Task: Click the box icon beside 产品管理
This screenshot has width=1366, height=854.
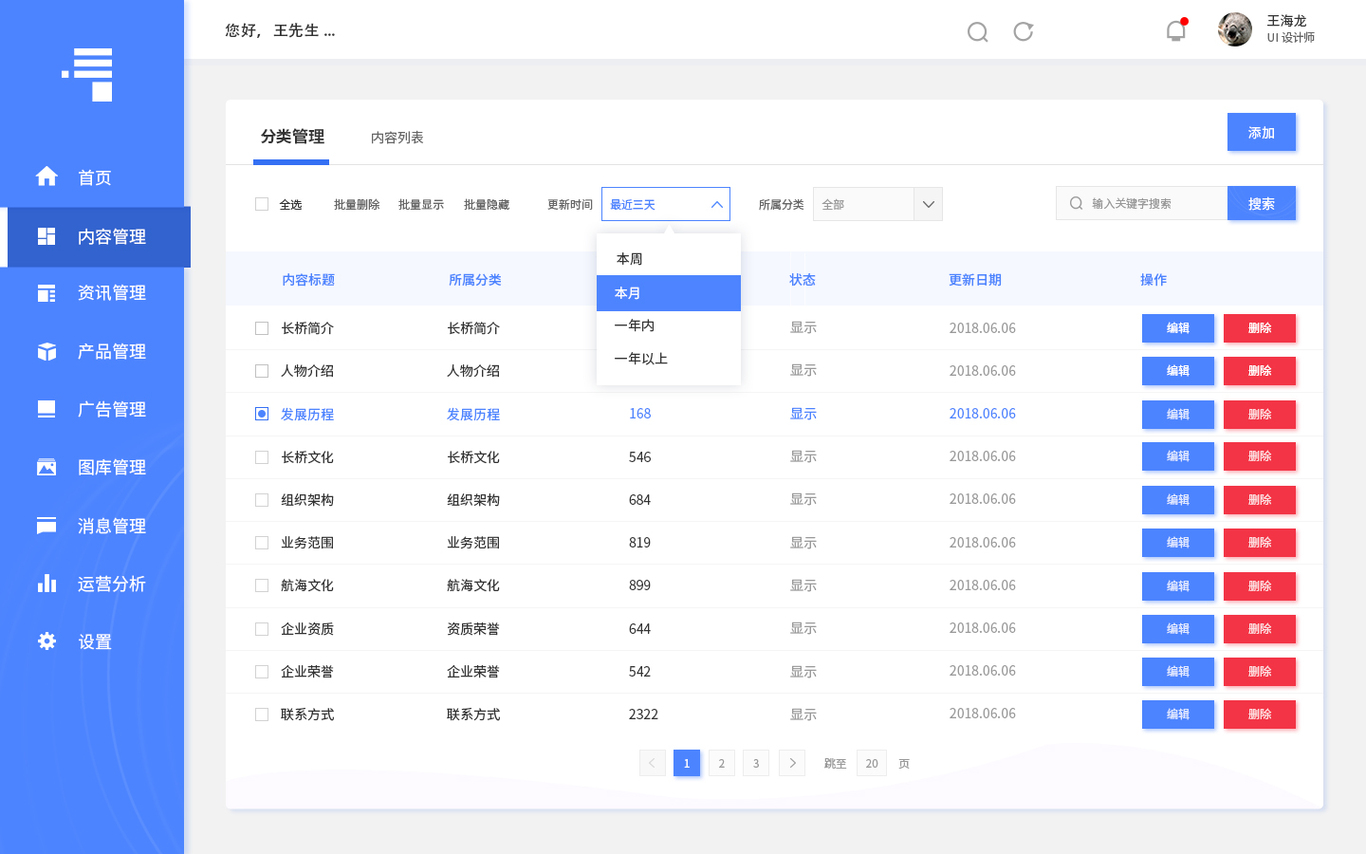Action: tap(47, 351)
